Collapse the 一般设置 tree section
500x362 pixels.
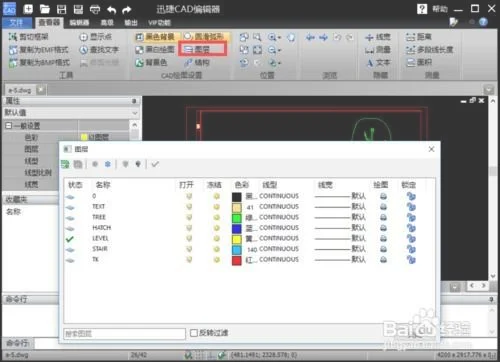[x=8, y=126]
